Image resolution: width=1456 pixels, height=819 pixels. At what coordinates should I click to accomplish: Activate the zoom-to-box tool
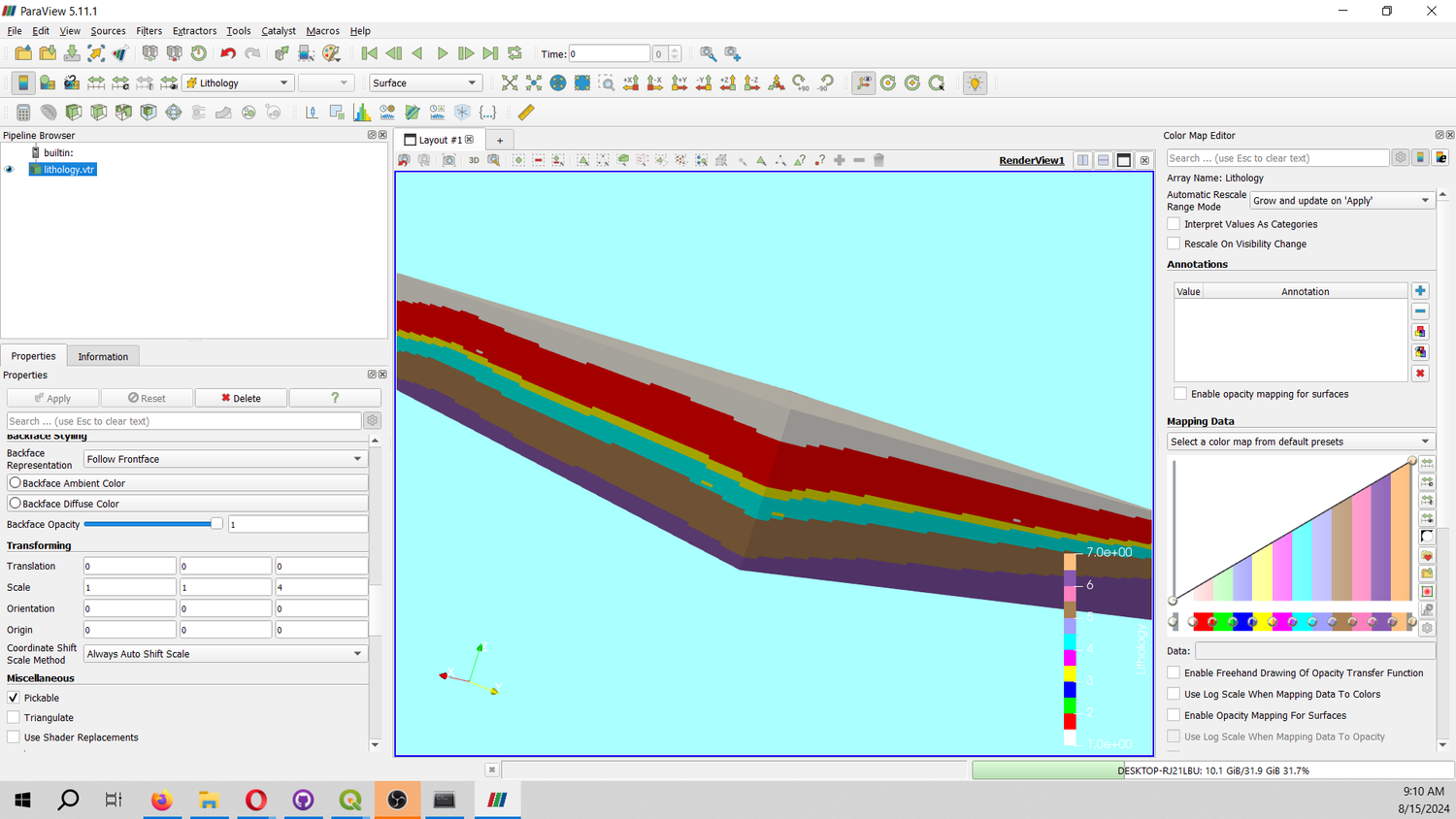(x=607, y=83)
